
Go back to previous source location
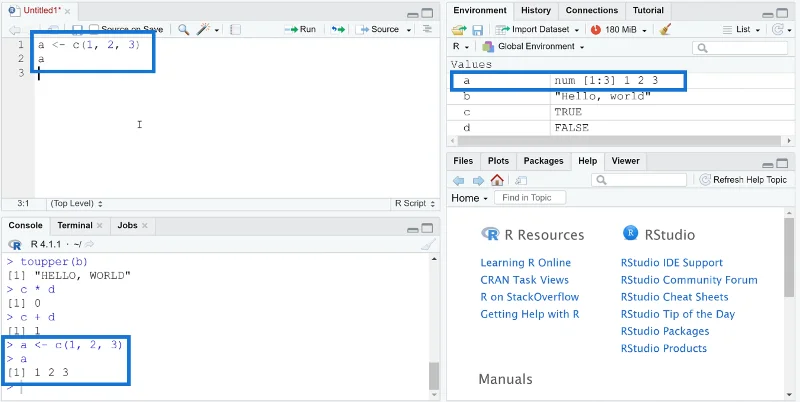(15, 30)
